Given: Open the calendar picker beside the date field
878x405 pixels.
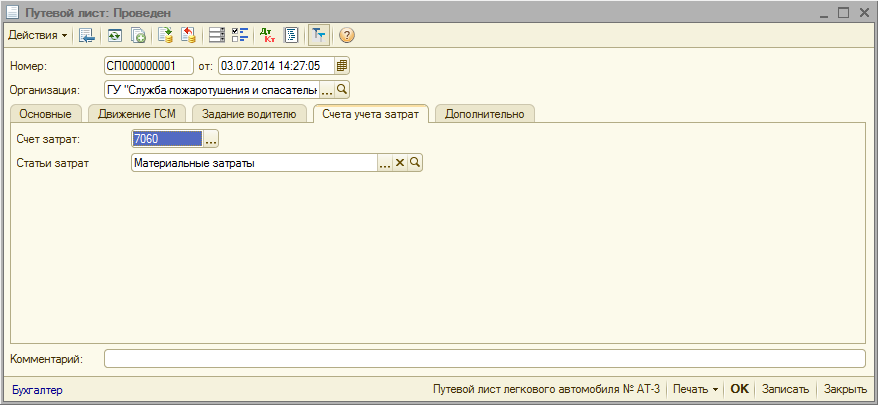Looking at the screenshot, I should [x=342, y=66].
